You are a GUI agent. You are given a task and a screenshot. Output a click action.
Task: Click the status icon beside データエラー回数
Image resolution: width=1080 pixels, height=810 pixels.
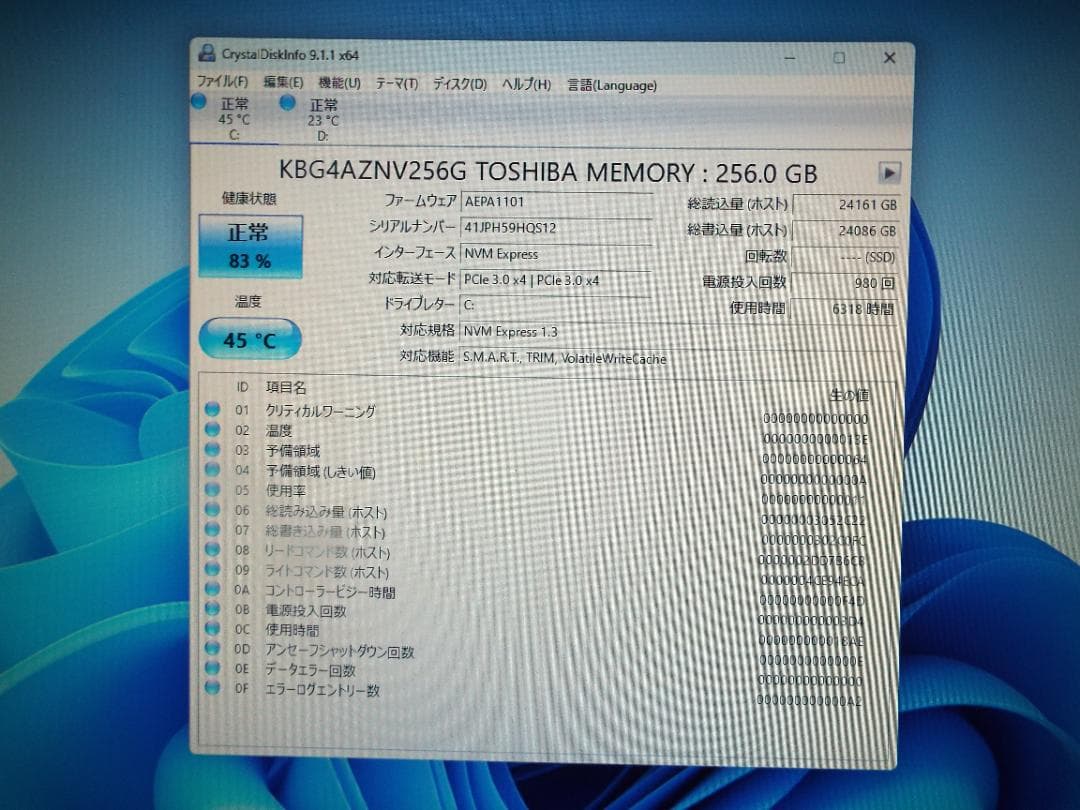coord(211,670)
